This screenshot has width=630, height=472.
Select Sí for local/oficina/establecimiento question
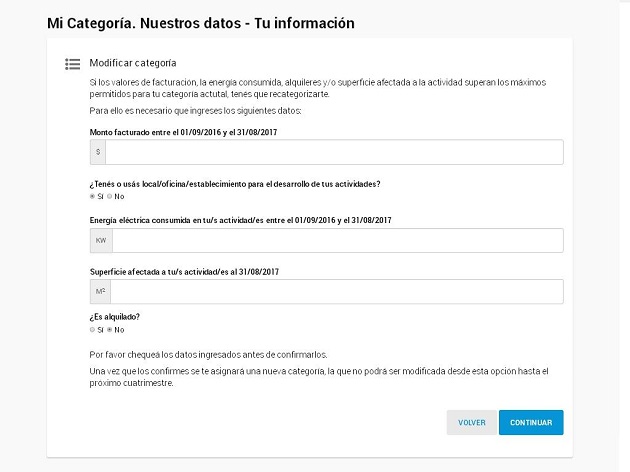coord(92,196)
